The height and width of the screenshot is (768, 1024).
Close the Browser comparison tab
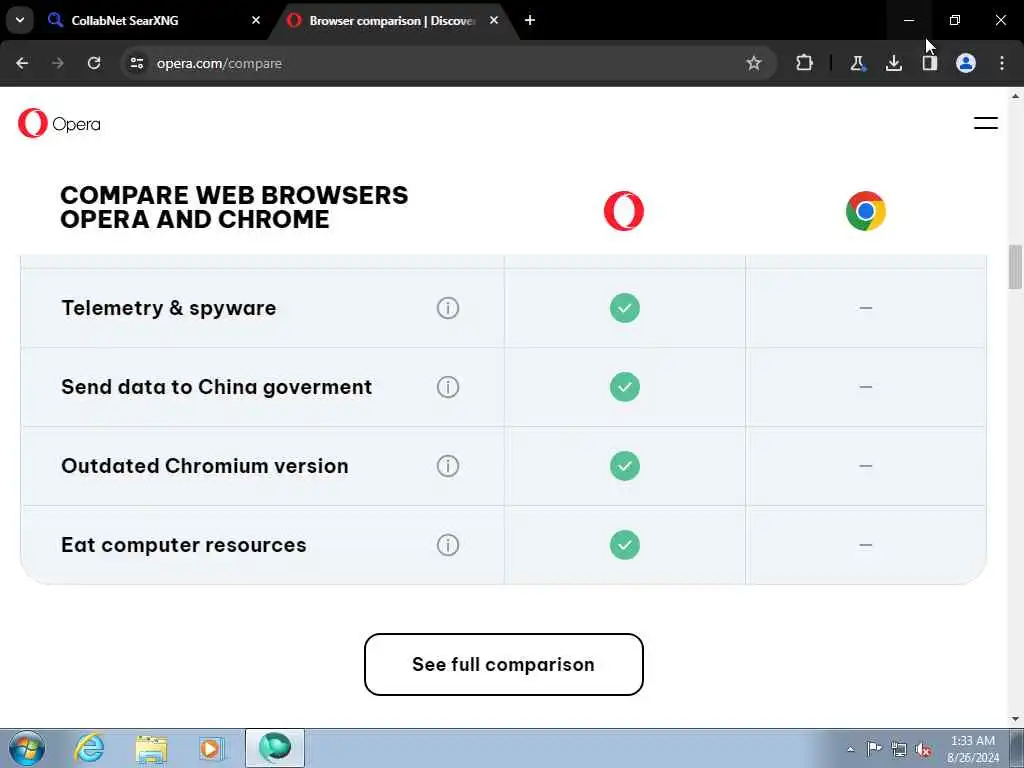coord(494,20)
